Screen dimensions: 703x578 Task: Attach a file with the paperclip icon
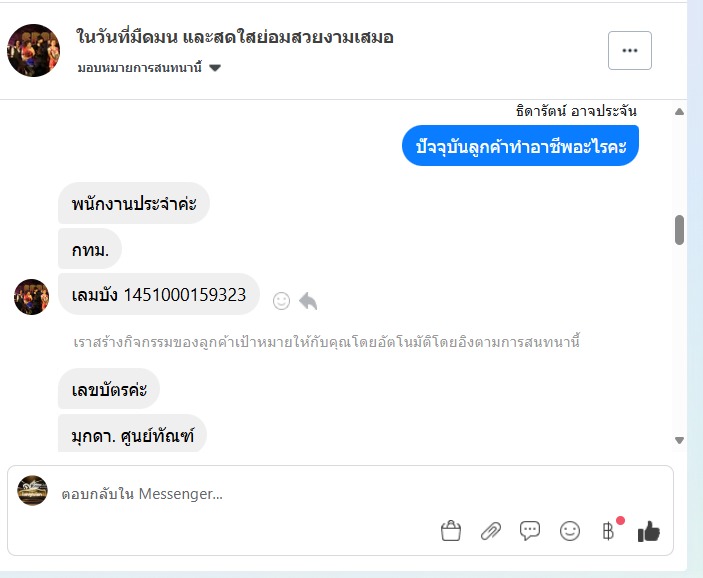point(490,531)
